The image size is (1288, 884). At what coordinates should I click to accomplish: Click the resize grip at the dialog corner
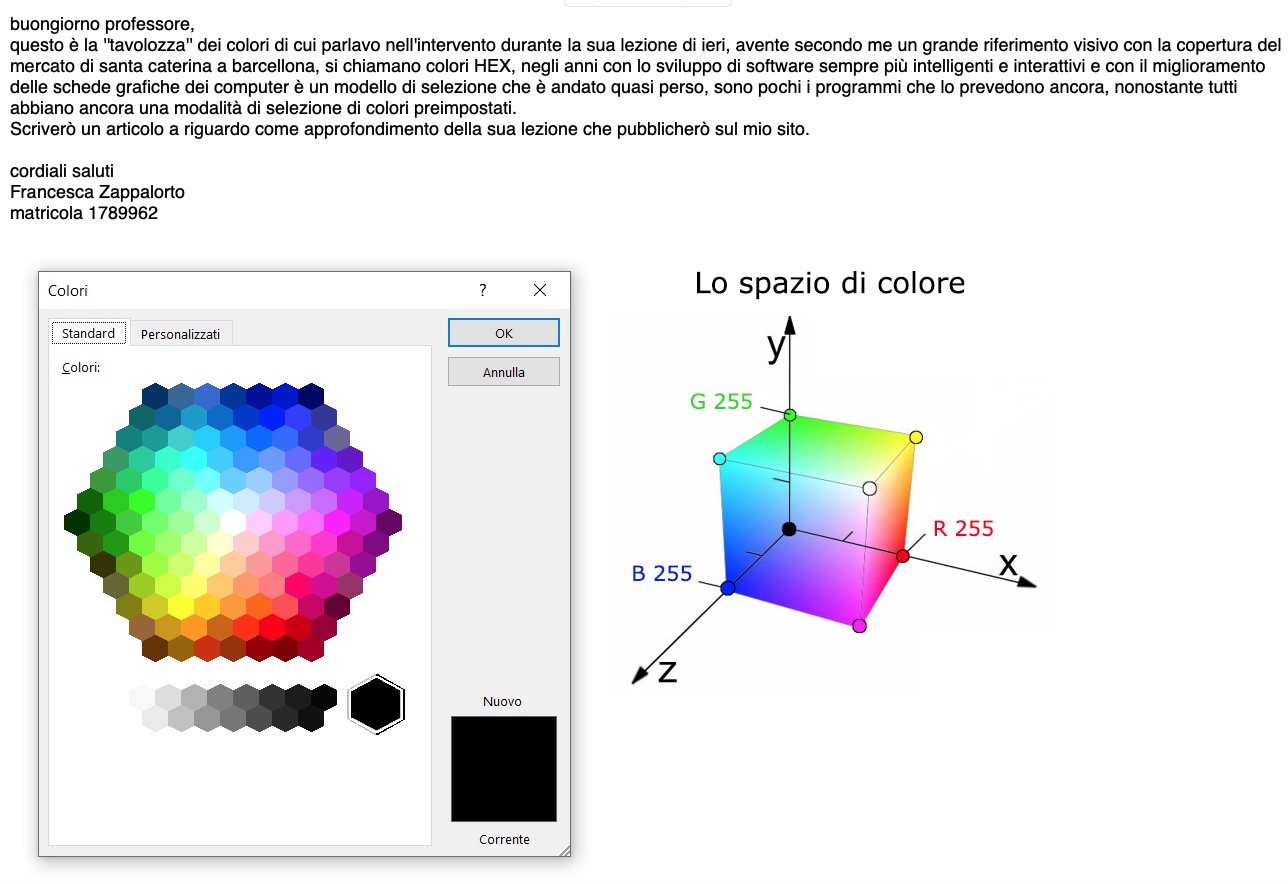click(x=565, y=851)
